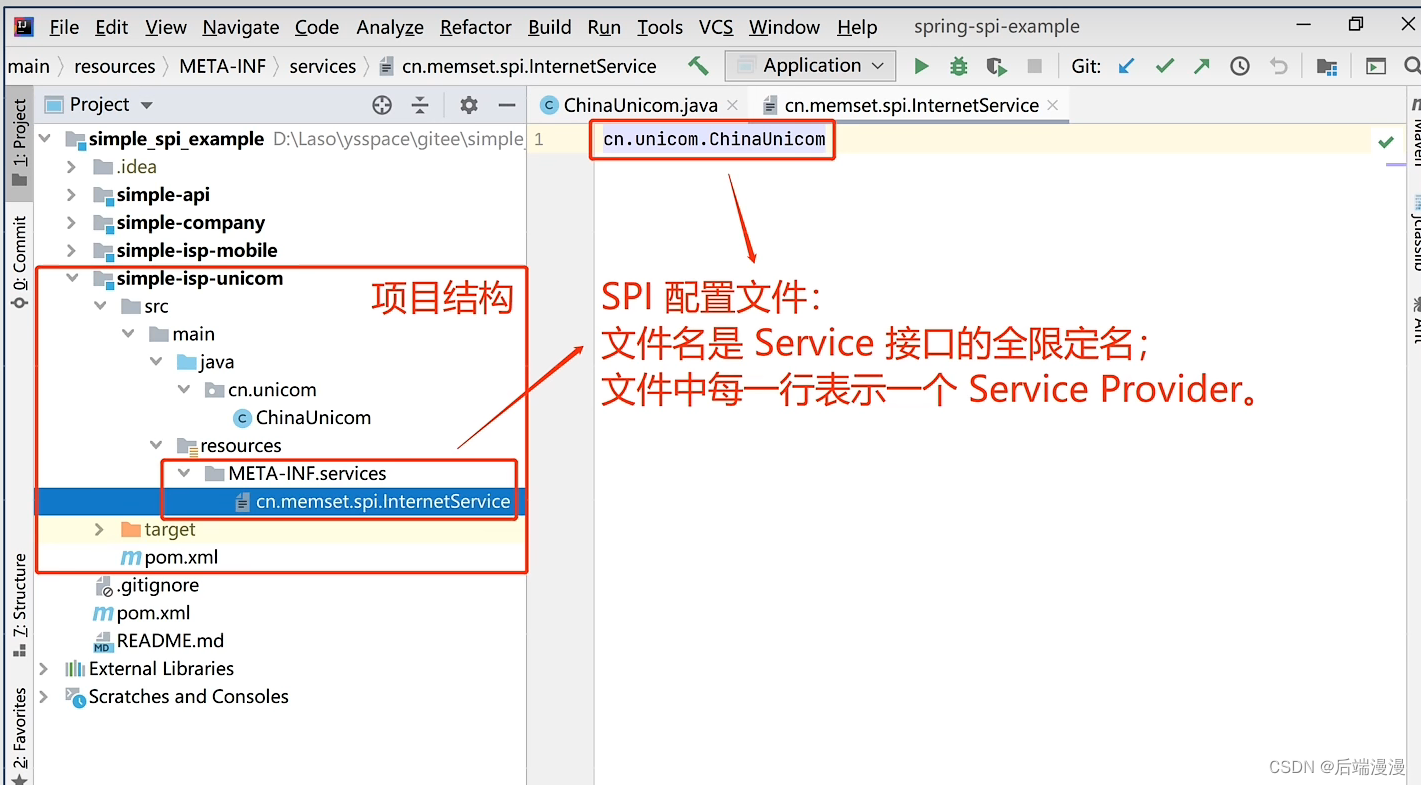The height and width of the screenshot is (785, 1421).
Task: Collapse all nodes in the Project panel
Action: pyautogui.click(x=420, y=105)
